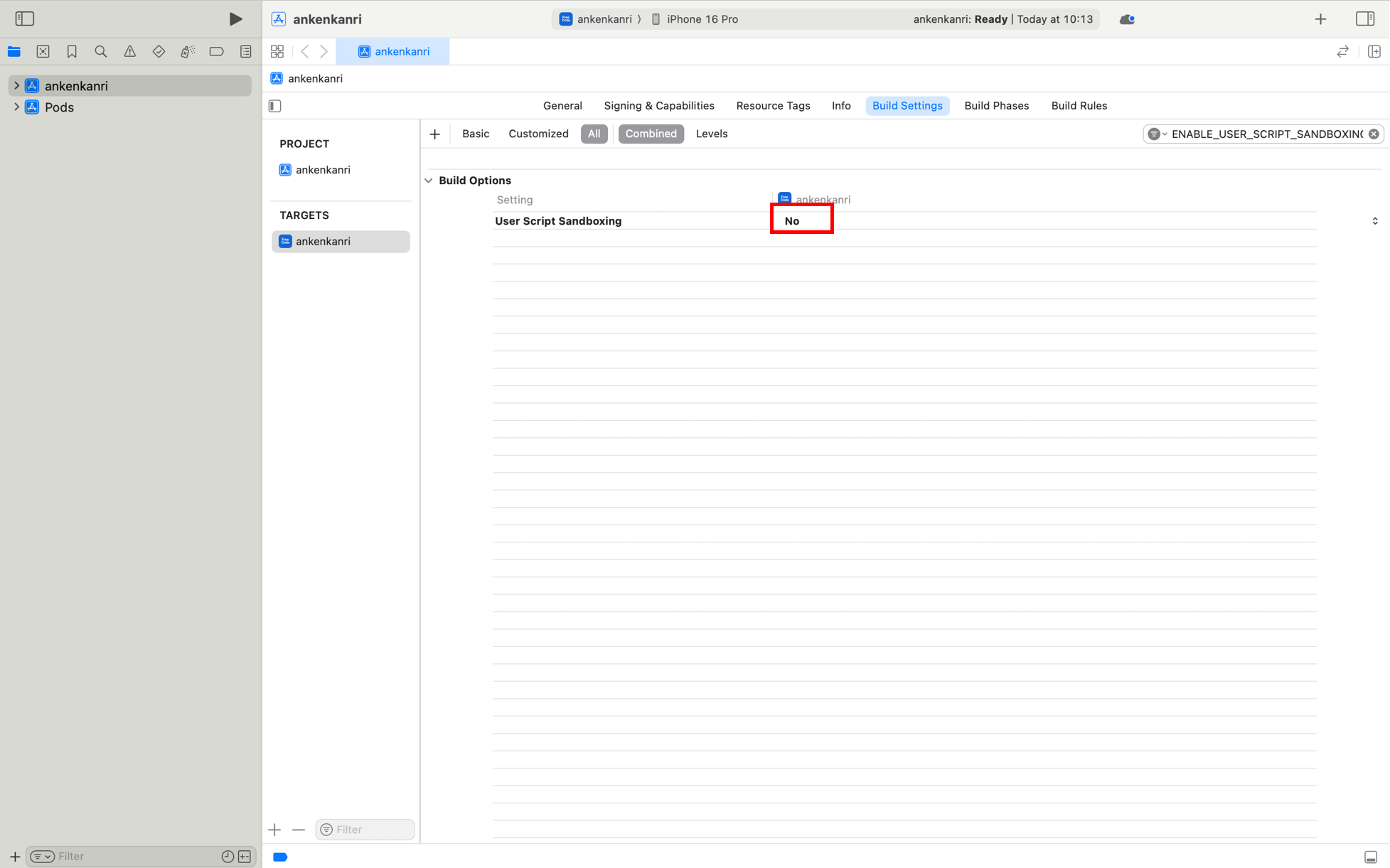Click the build settings search field
This screenshot has height=868, width=1390.
pyautogui.click(x=1263, y=134)
